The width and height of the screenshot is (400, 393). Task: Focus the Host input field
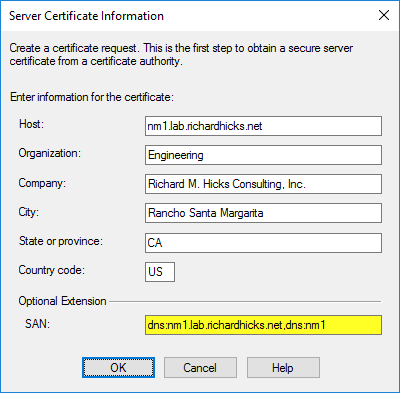[x=263, y=126]
